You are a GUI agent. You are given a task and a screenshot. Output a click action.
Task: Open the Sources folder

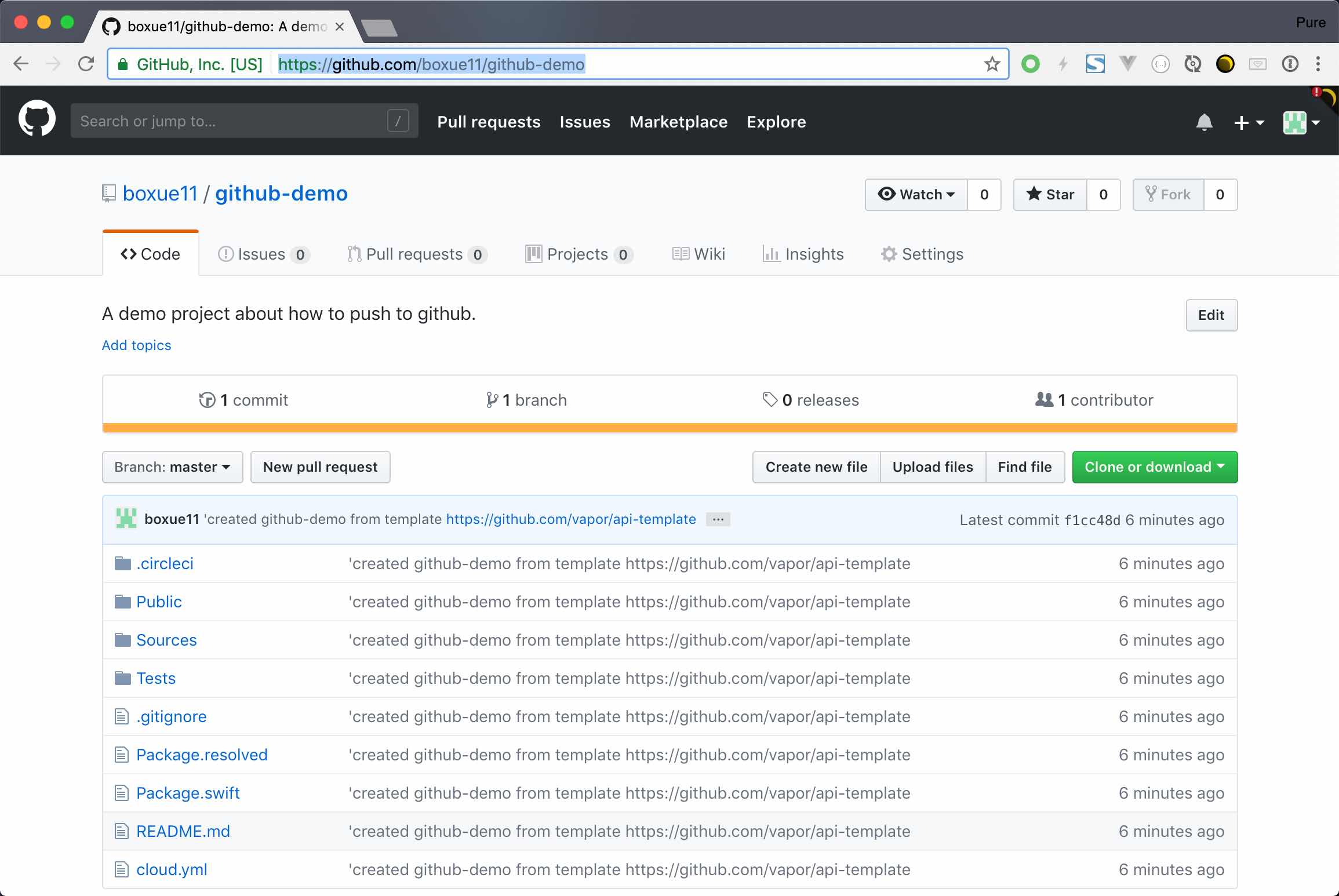tap(166, 640)
